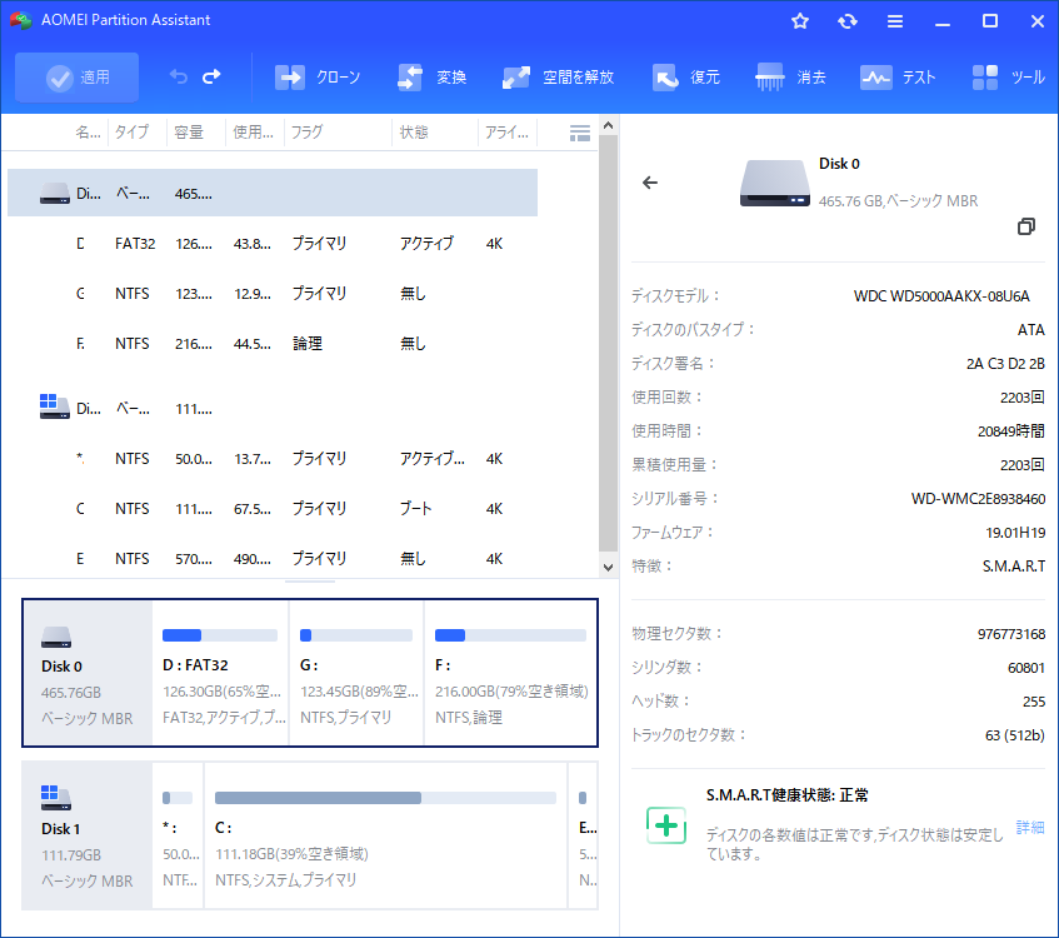
Task: Select the G NTFS partition row
Action: pyautogui.click(x=272, y=293)
